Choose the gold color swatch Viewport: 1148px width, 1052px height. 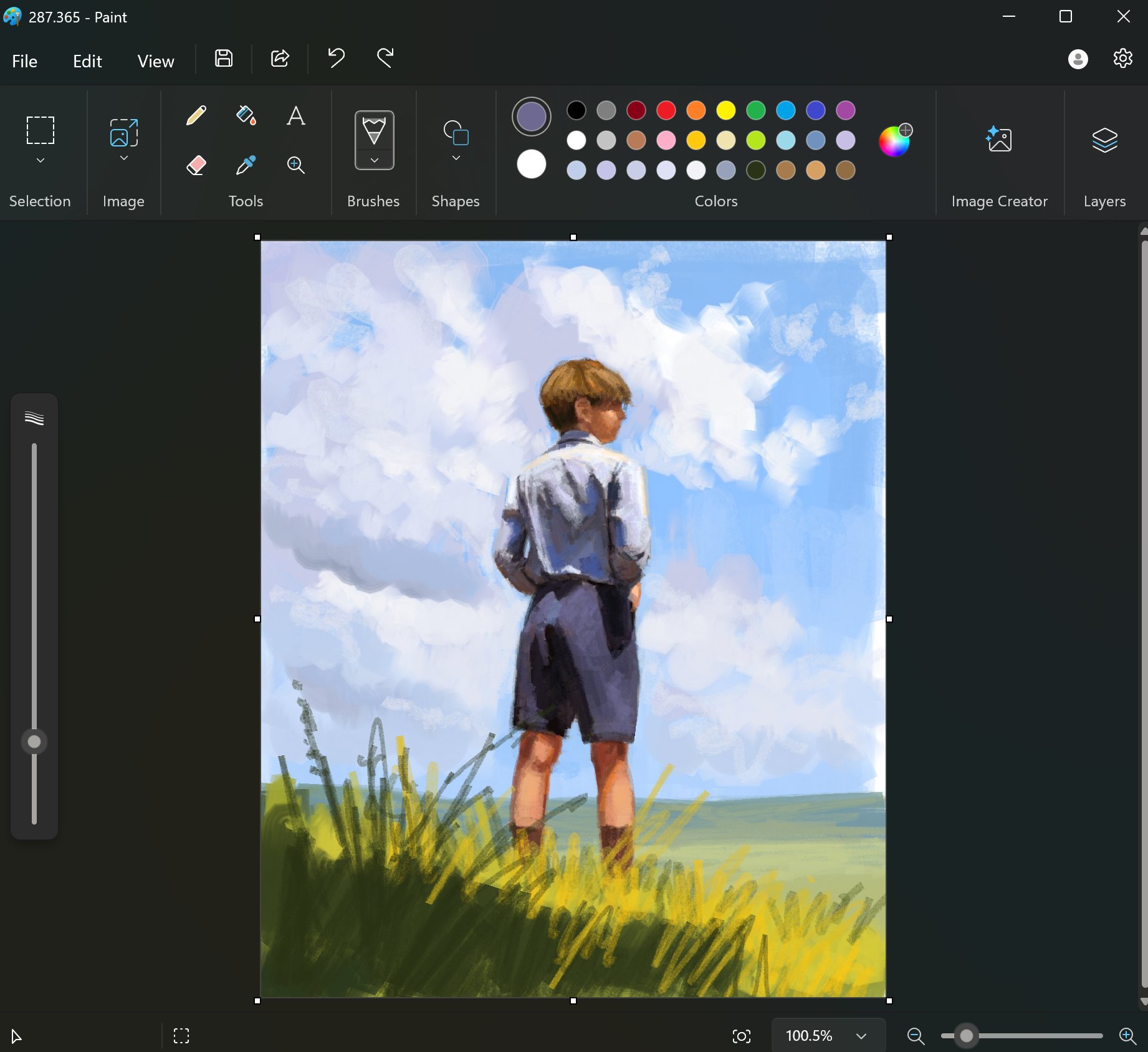[696, 140]
